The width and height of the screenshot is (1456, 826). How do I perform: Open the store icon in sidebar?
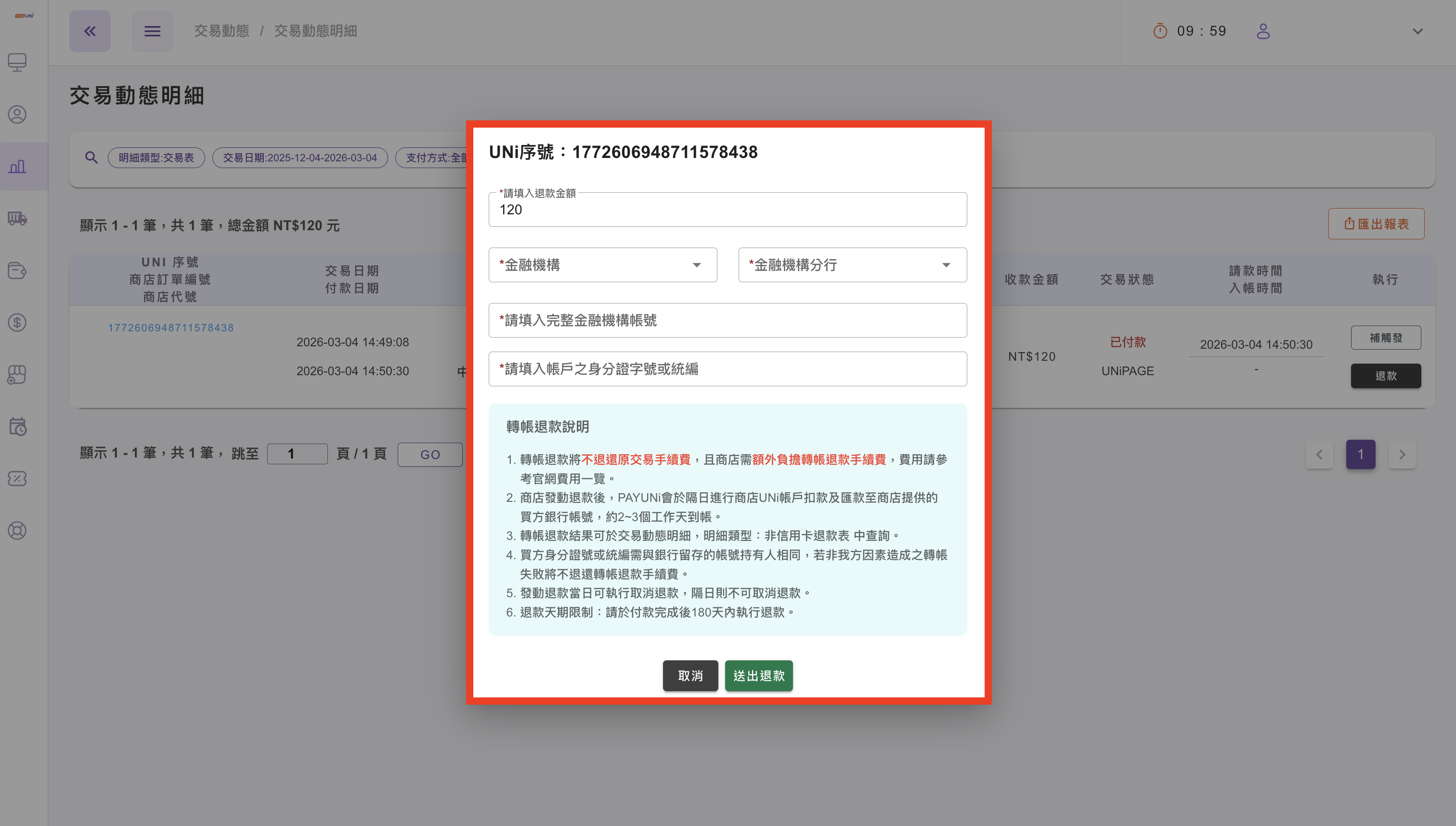click(17, 374)
